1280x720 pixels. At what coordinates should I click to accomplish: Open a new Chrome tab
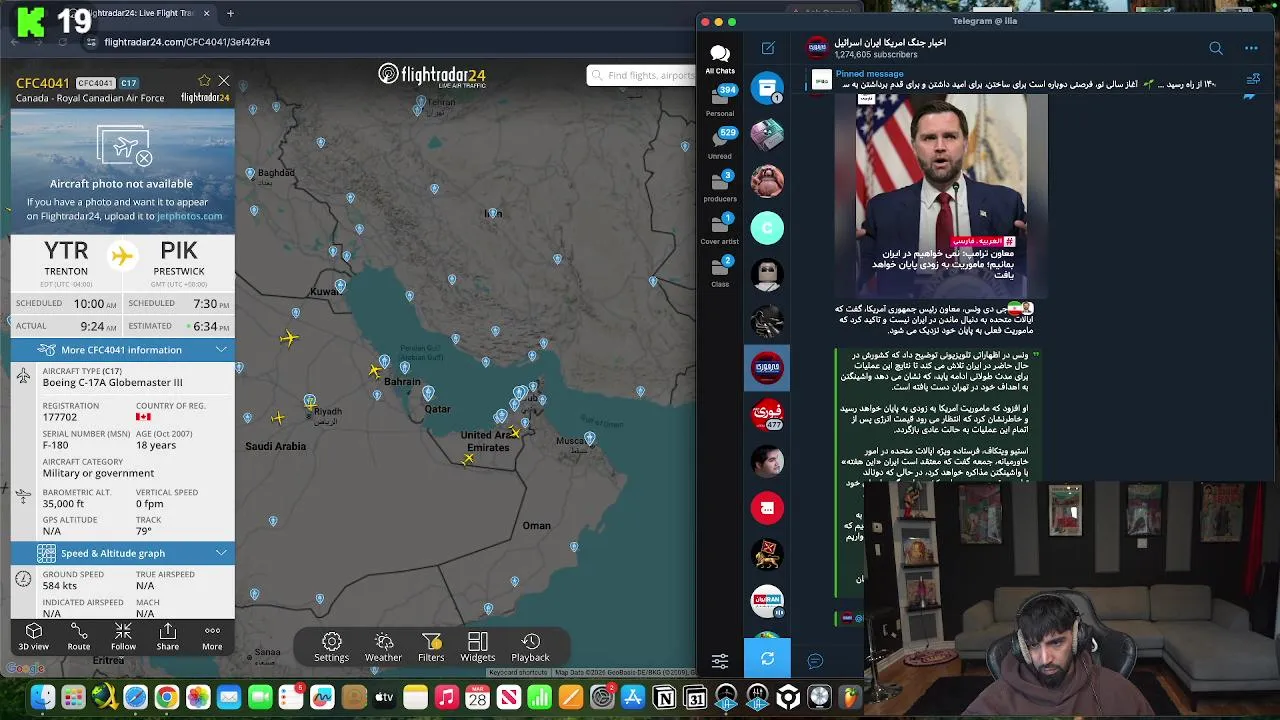(x=230, y=13)
